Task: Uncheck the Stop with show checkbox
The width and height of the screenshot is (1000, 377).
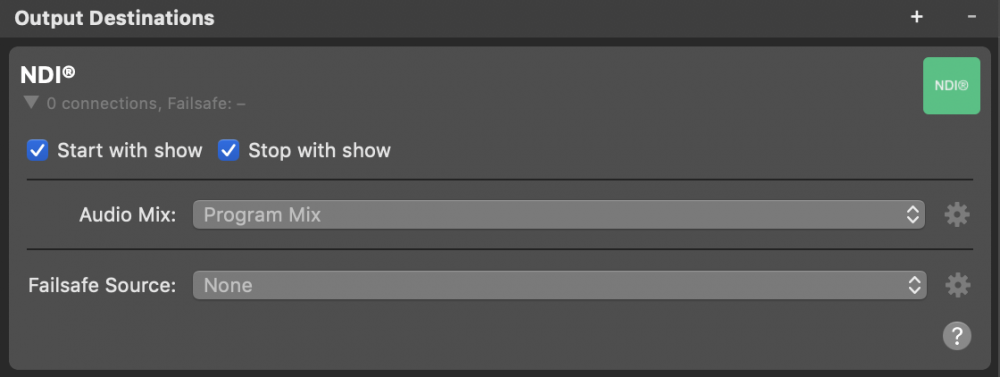Action: pos(228,151)
